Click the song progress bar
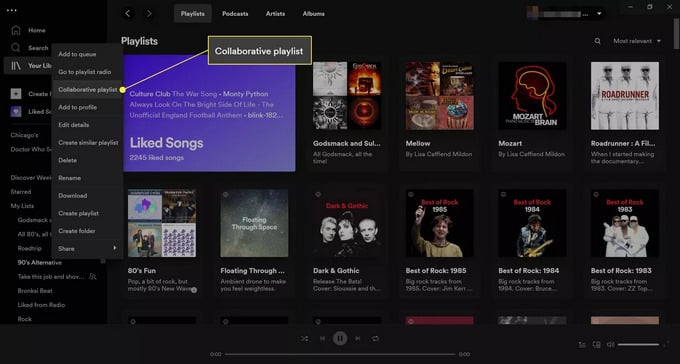680x364 pixels. tap(340, 354)
